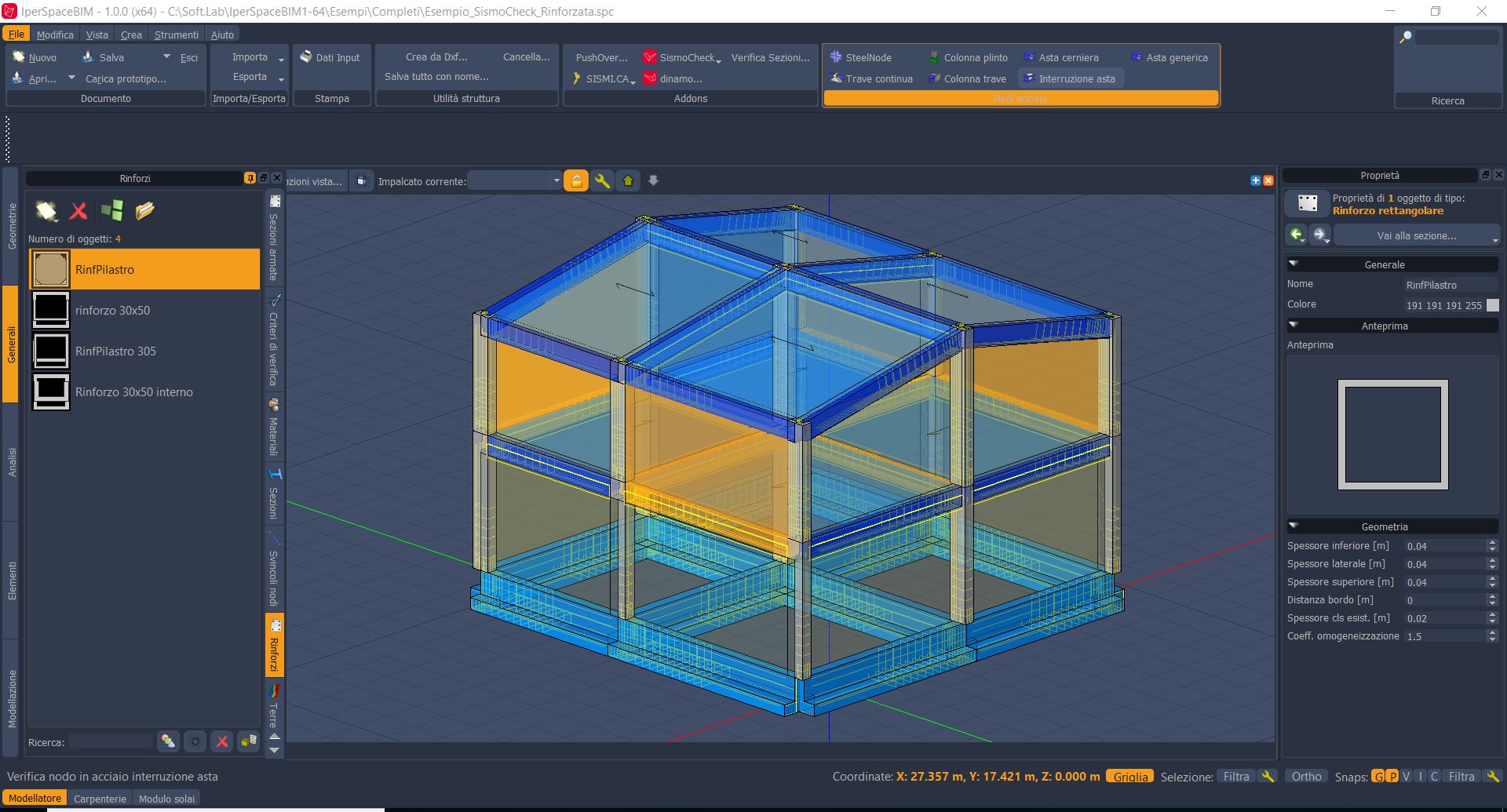Viewport: 1507px width, 812px height.
Task: Click Crea da Dxf button
Action: (x=436, y=56)
